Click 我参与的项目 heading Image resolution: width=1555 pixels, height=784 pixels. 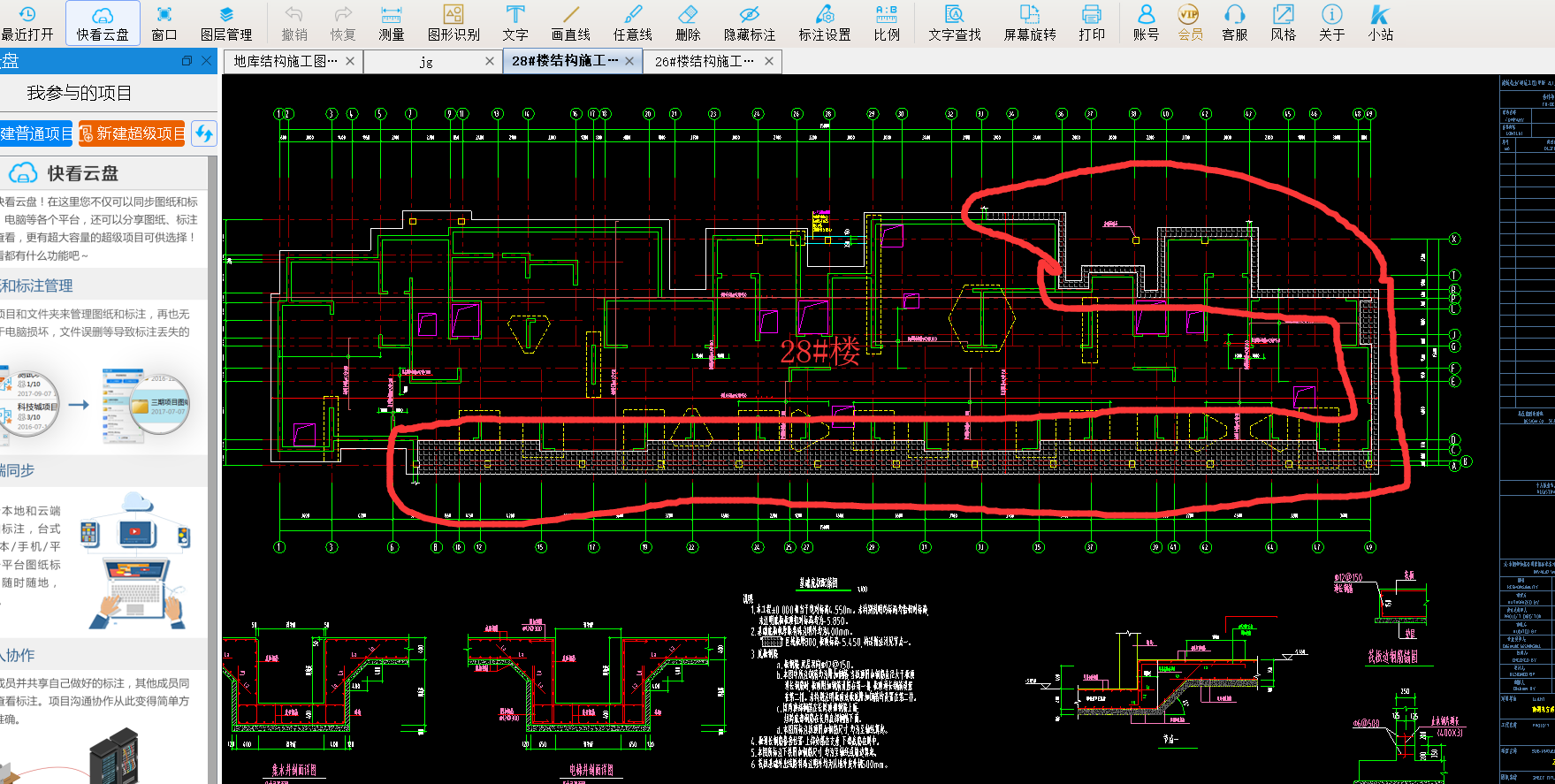tap(80, 93)
